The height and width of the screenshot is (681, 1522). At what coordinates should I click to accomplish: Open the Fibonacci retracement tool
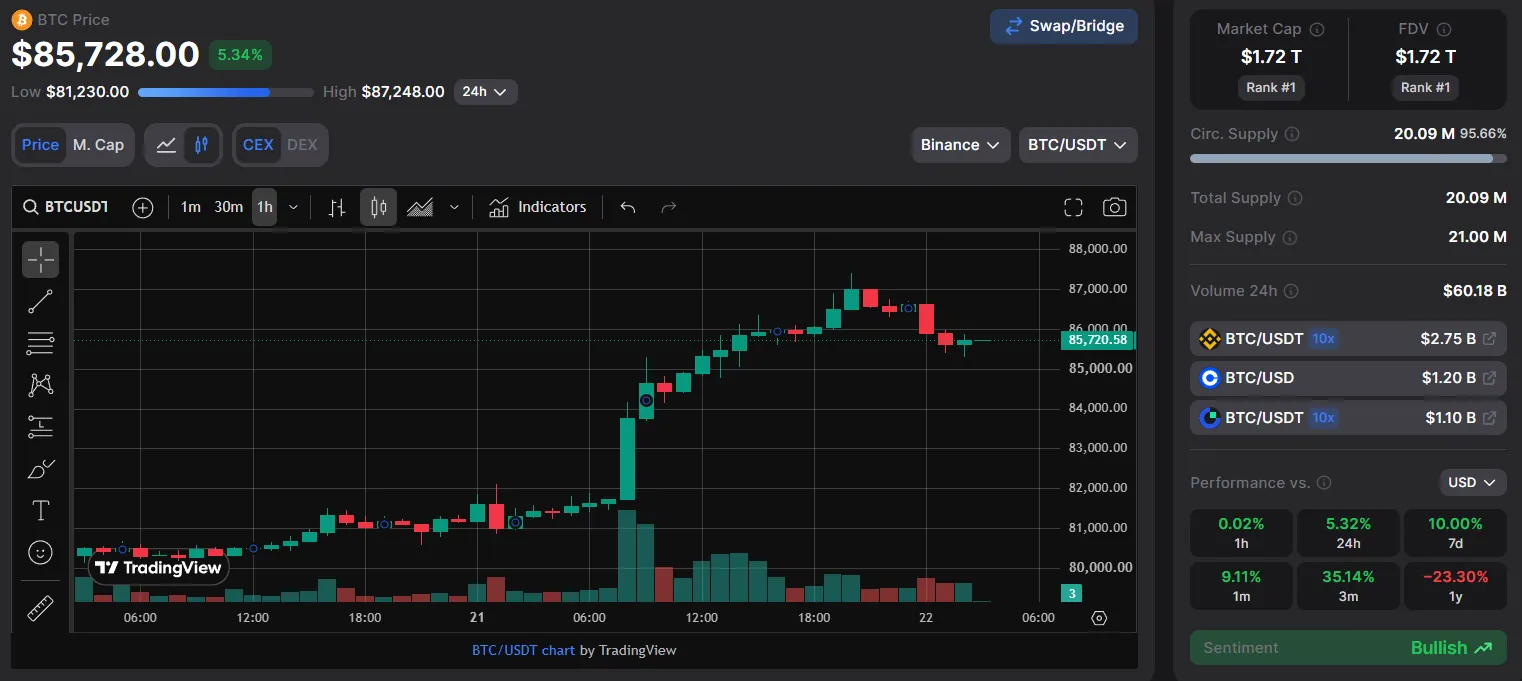41,343
